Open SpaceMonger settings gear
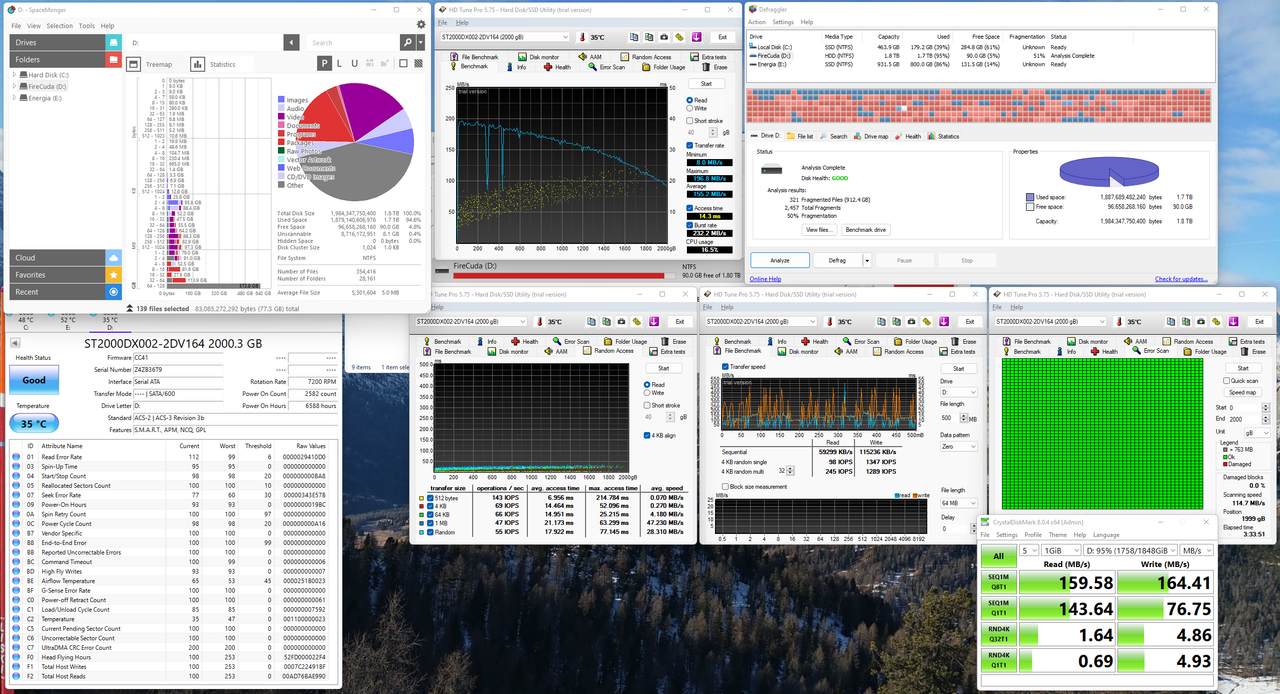The height and width of the screenshot is (694, 1280). click(x=421, y=25)
